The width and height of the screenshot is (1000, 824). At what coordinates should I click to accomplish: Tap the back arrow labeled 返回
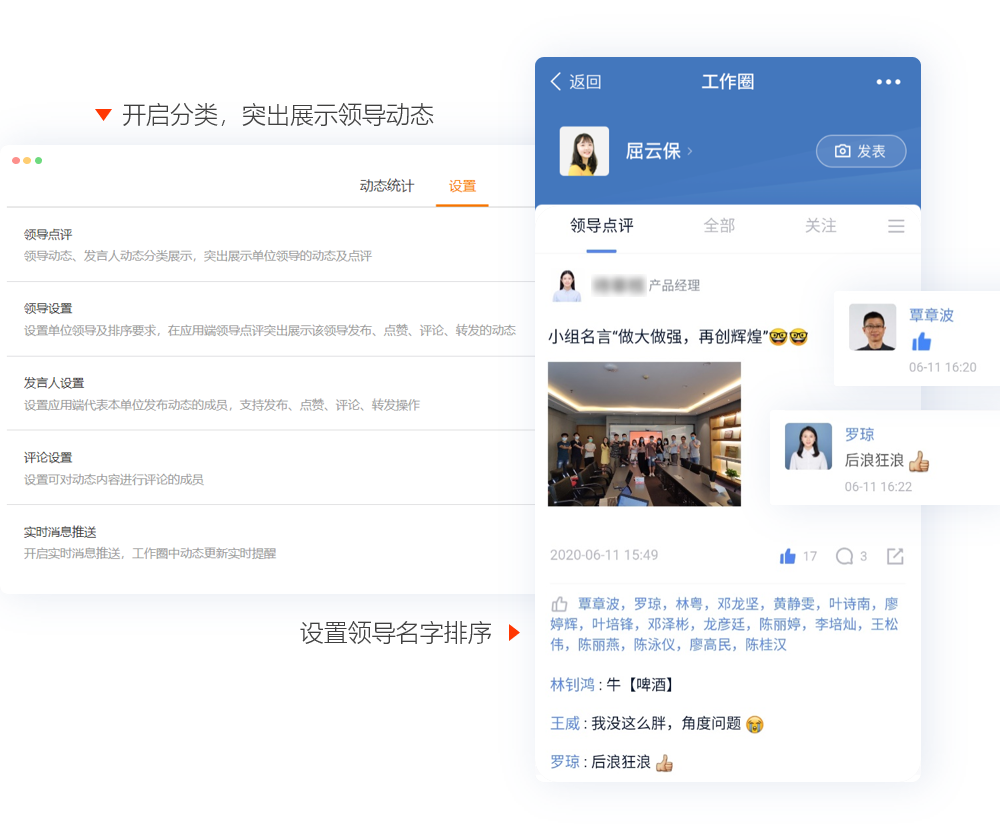tap(575, 82)
